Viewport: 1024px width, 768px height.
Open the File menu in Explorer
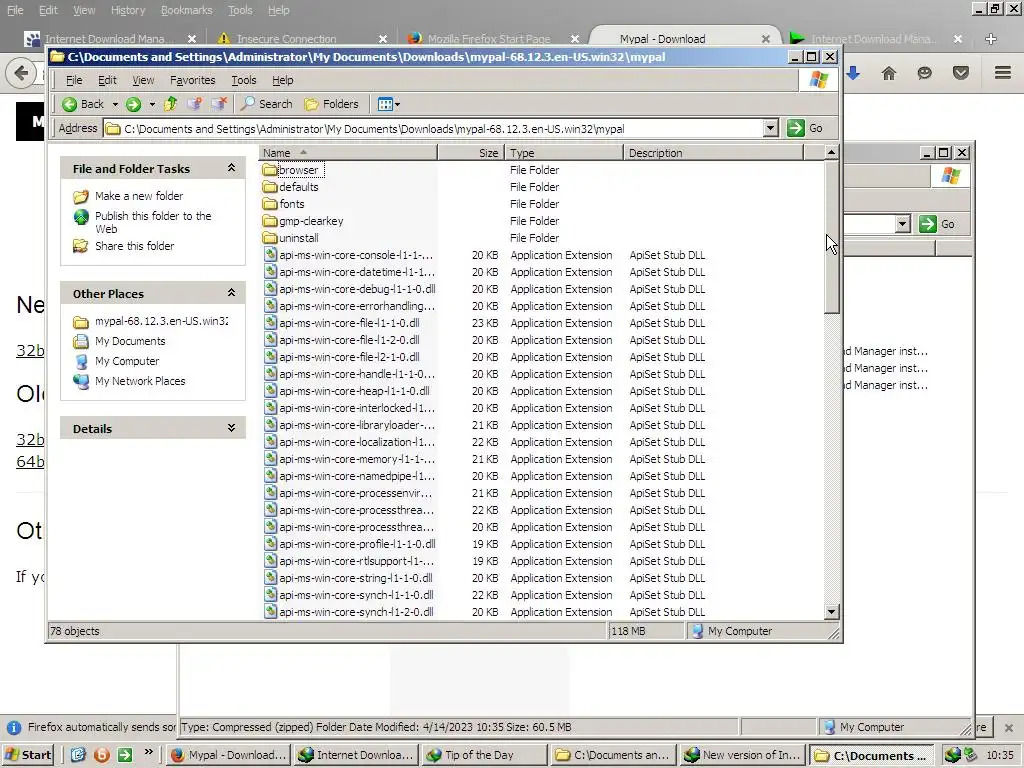click(74, 80)
